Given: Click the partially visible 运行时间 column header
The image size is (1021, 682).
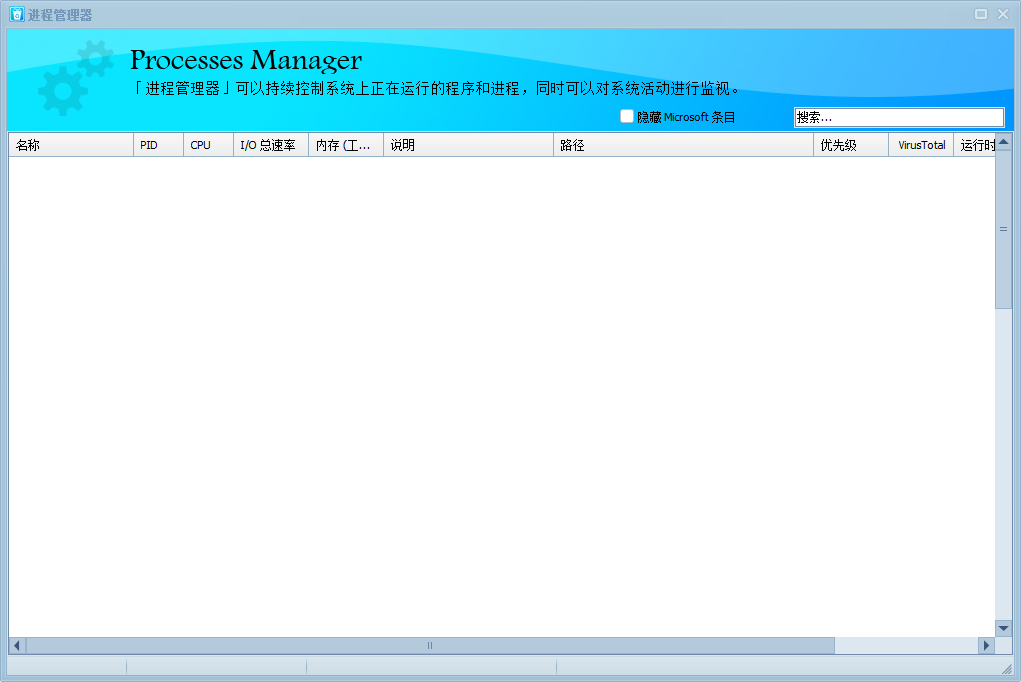Looking at the screenshot, I should point(975,145).
